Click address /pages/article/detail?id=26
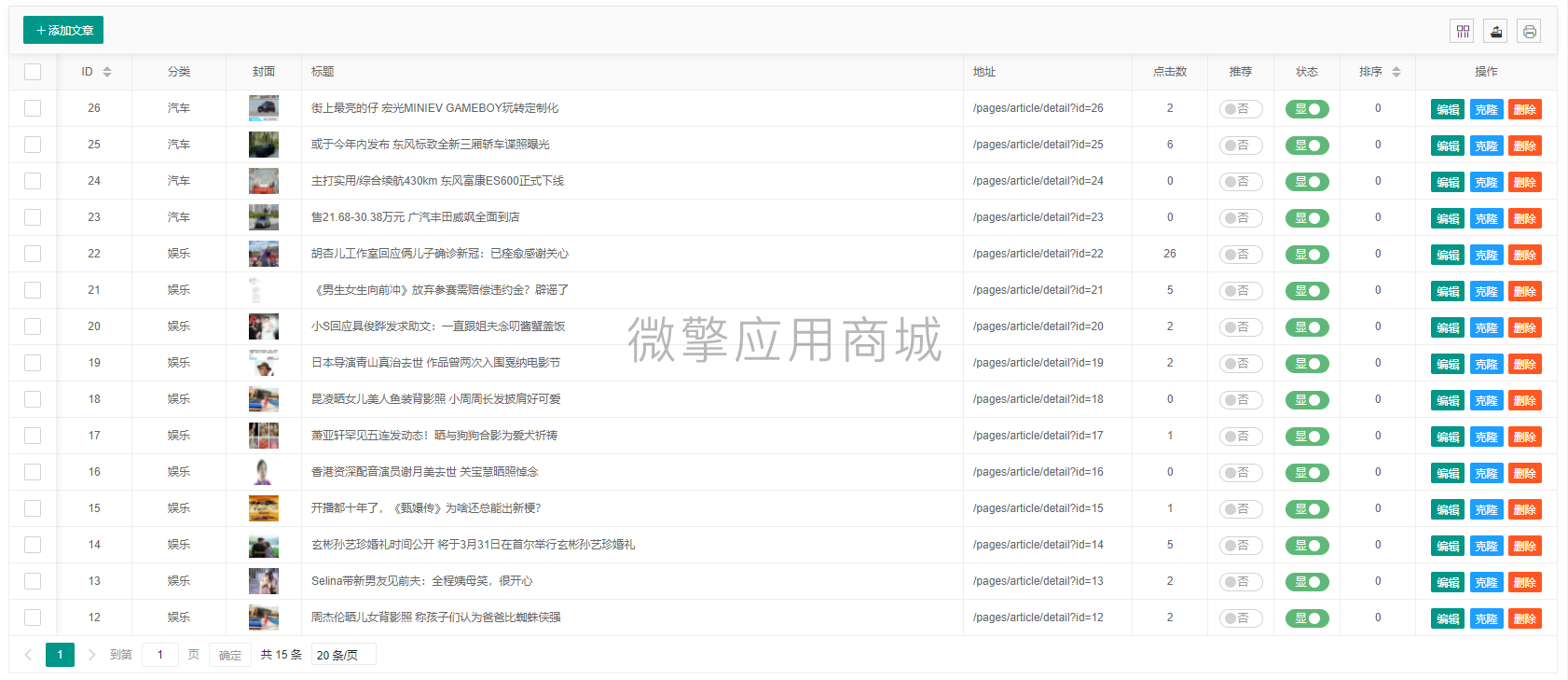Screen dimensions: 1568x680 pyautogui.click(x=1038, y=108)
